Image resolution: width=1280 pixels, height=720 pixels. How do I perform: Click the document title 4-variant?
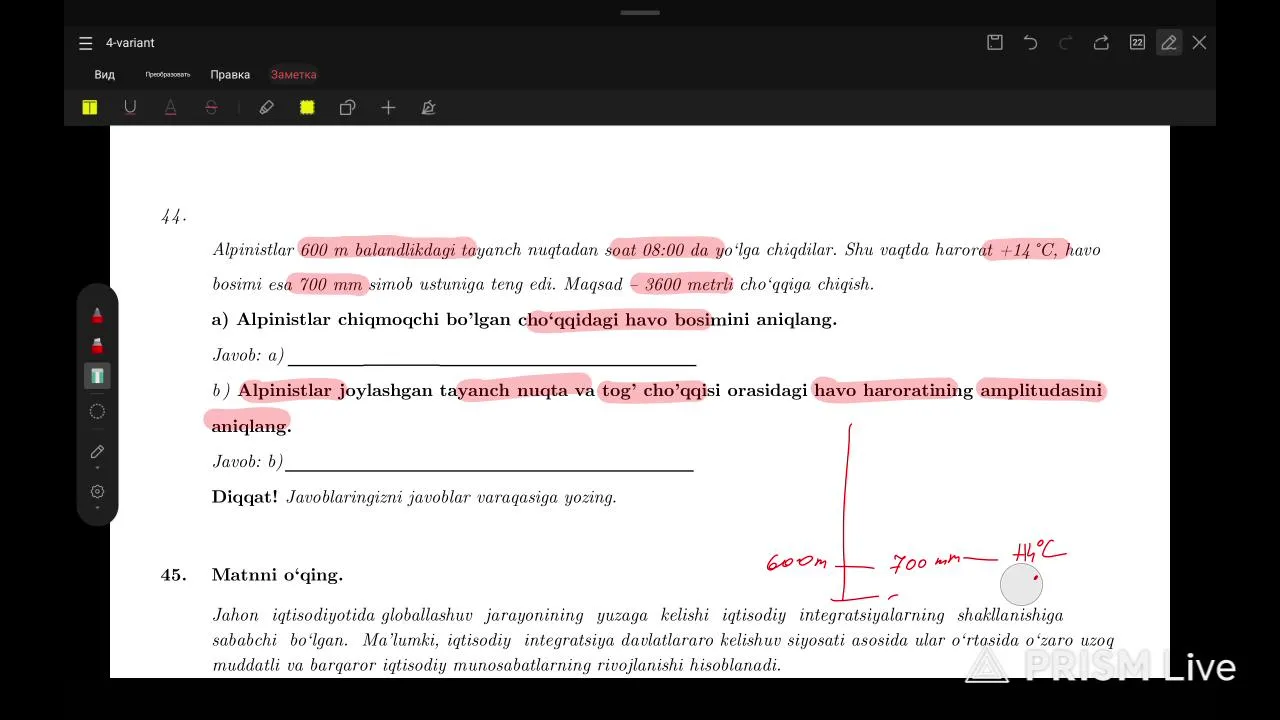pos(130,43)
